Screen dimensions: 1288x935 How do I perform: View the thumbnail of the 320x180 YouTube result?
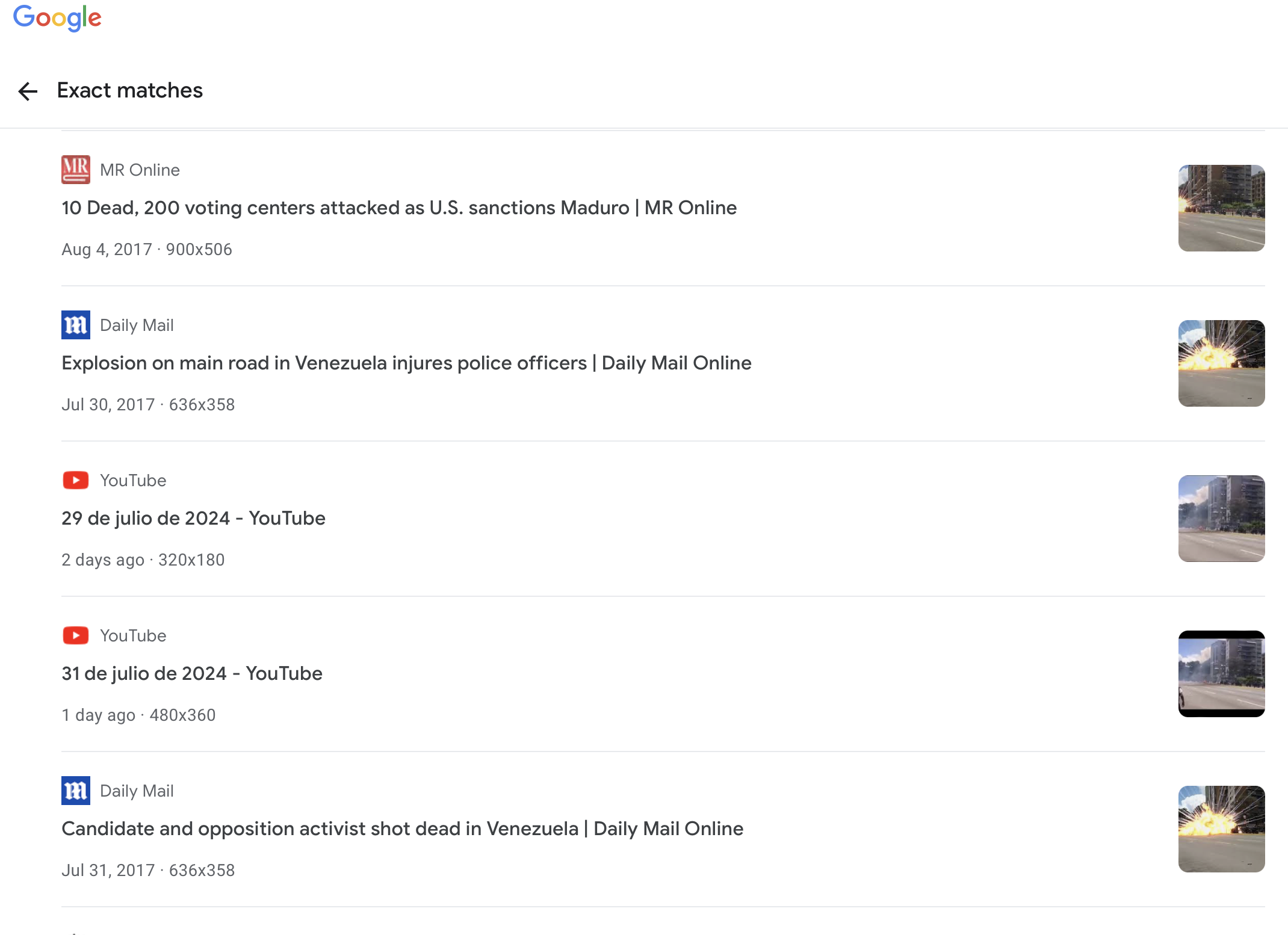pyautogui.click(x=1221, y=519)
